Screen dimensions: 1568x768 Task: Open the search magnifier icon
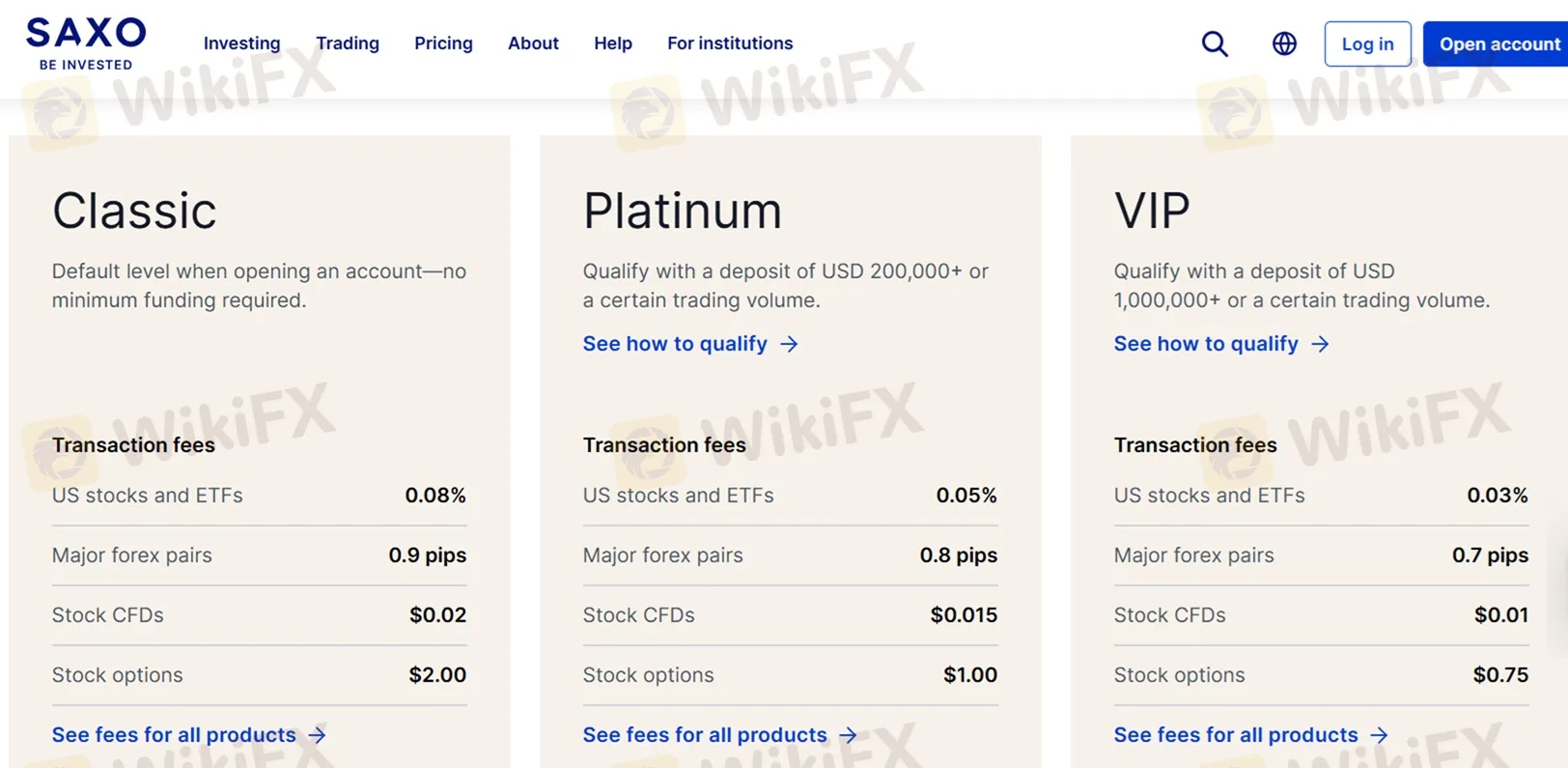pos(1215,43)
